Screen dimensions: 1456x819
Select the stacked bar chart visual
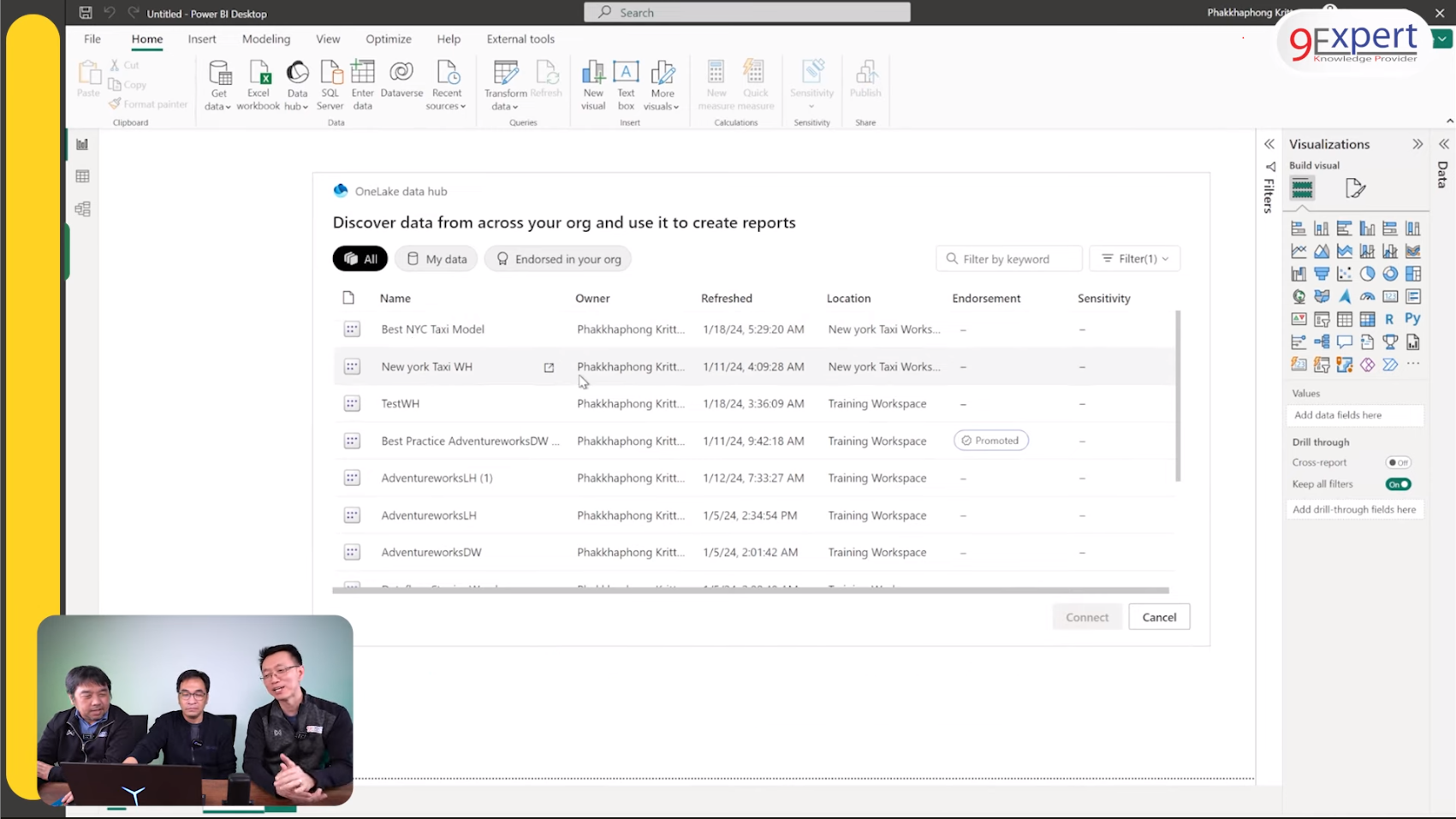pyautogui.click(x=1299, y=229)
